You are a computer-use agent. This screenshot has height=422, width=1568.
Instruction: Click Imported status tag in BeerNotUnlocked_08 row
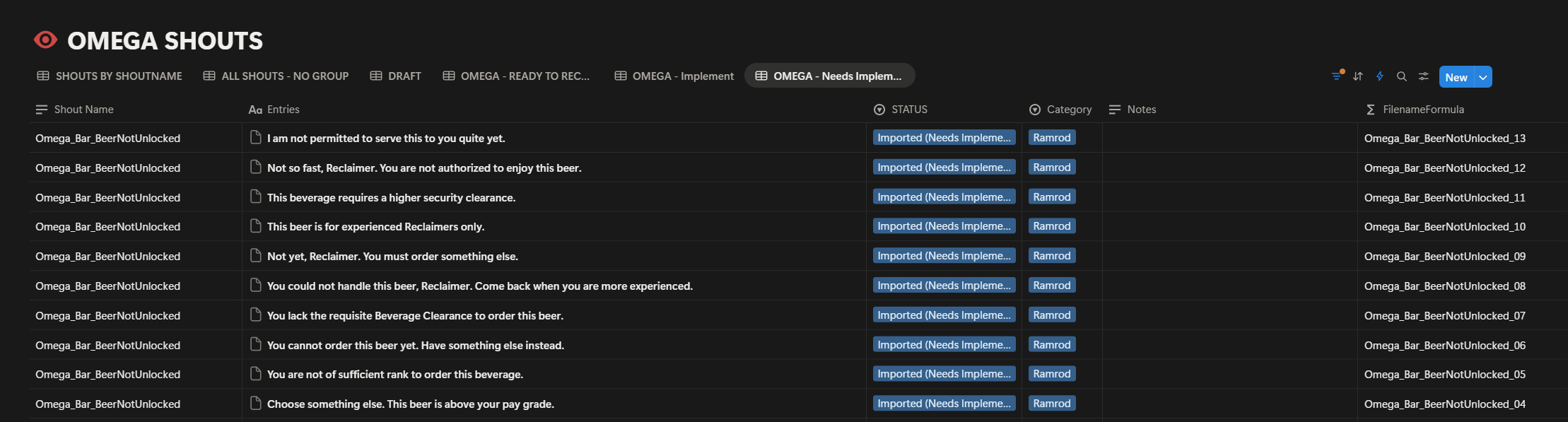click(x=944, y=286)
